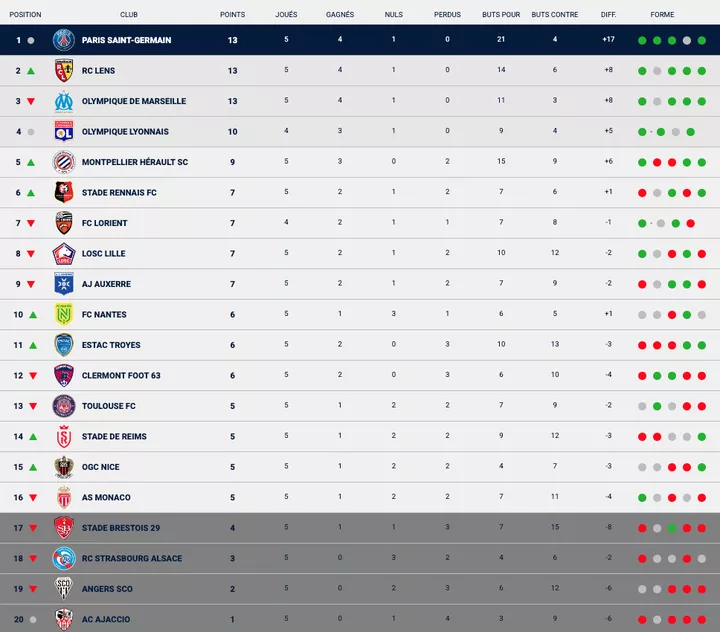
Task: Select the AC Ajaccio name link
Action: click(x=105, y=619)
